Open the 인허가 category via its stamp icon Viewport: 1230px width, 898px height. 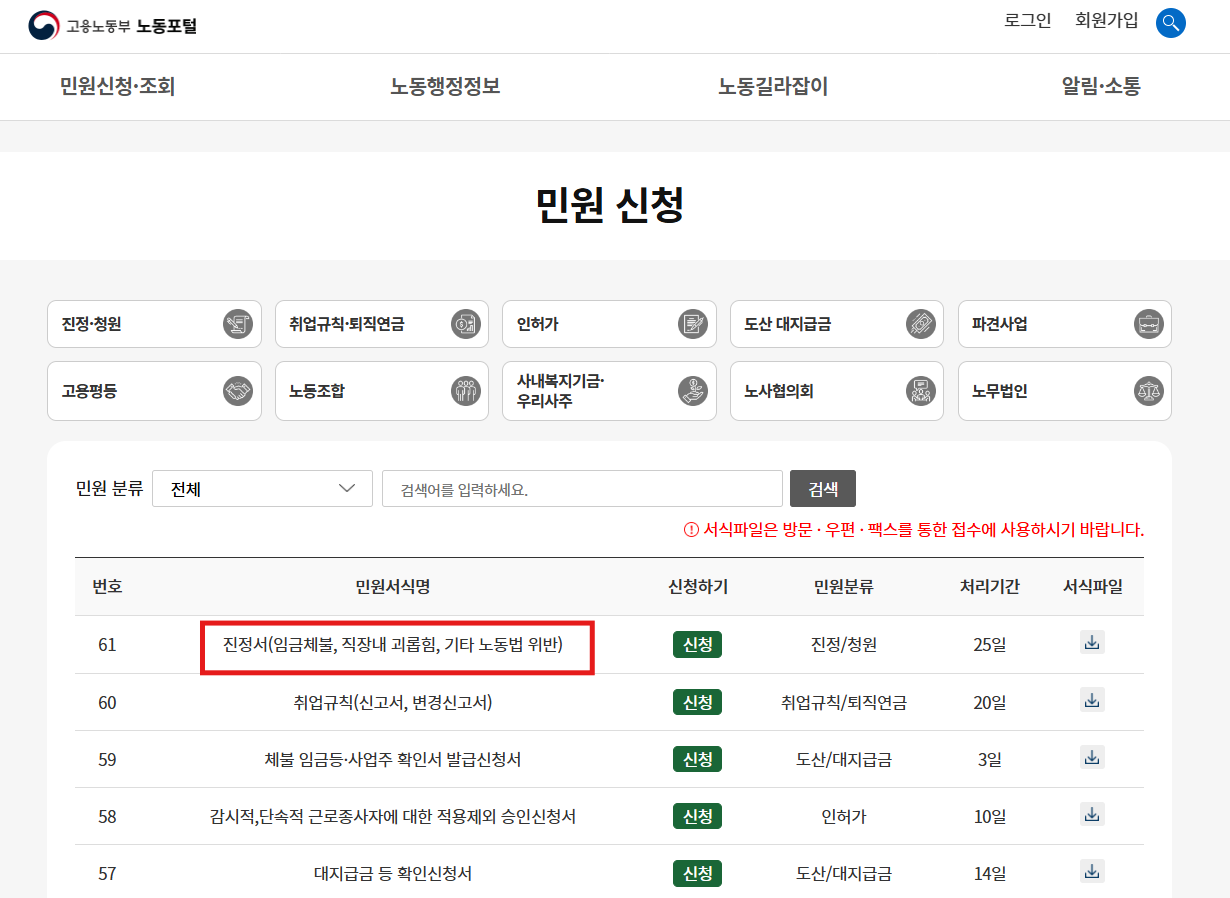click(695, 324)
